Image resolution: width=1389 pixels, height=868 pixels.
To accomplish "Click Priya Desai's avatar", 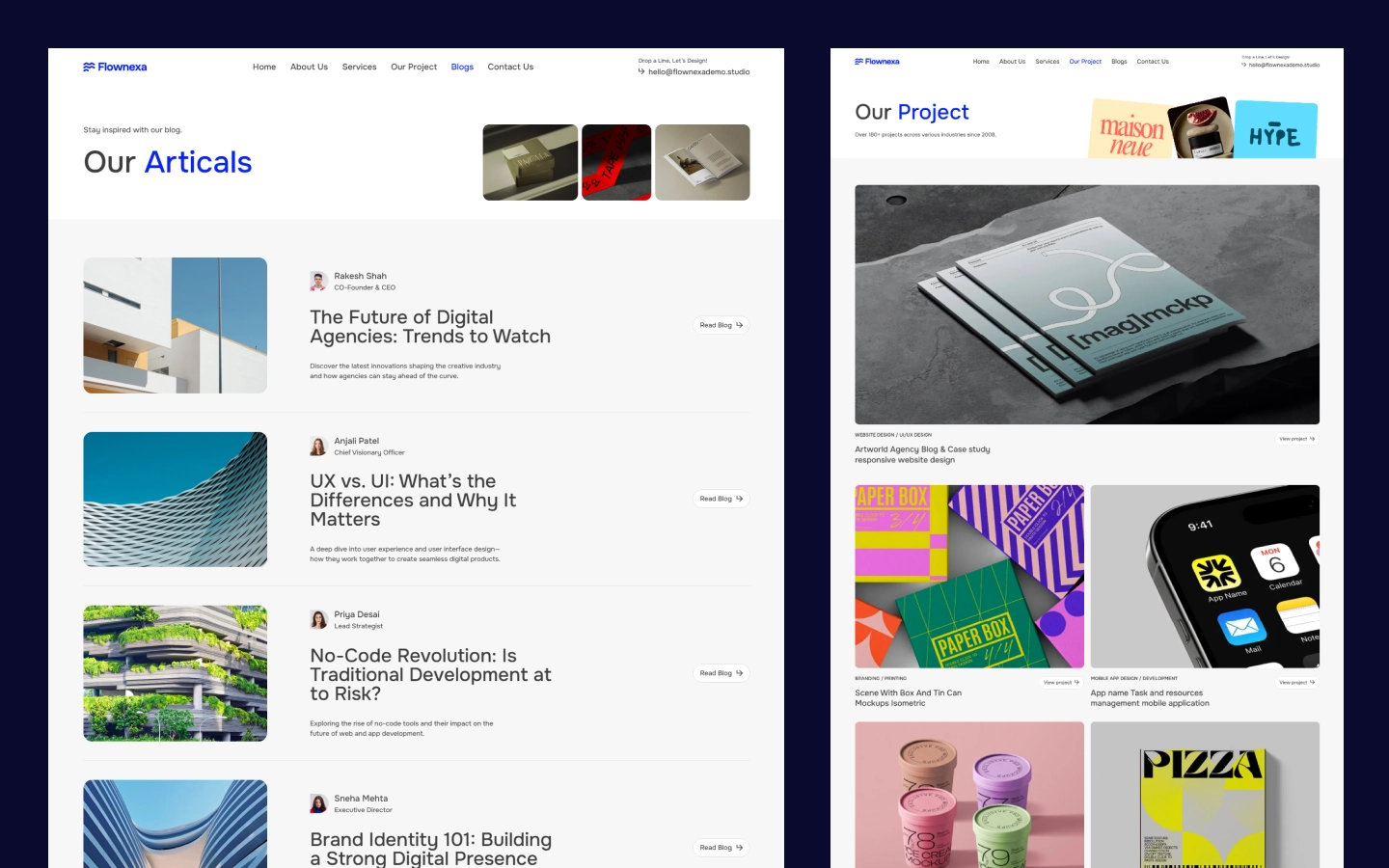I will point(318,620).
